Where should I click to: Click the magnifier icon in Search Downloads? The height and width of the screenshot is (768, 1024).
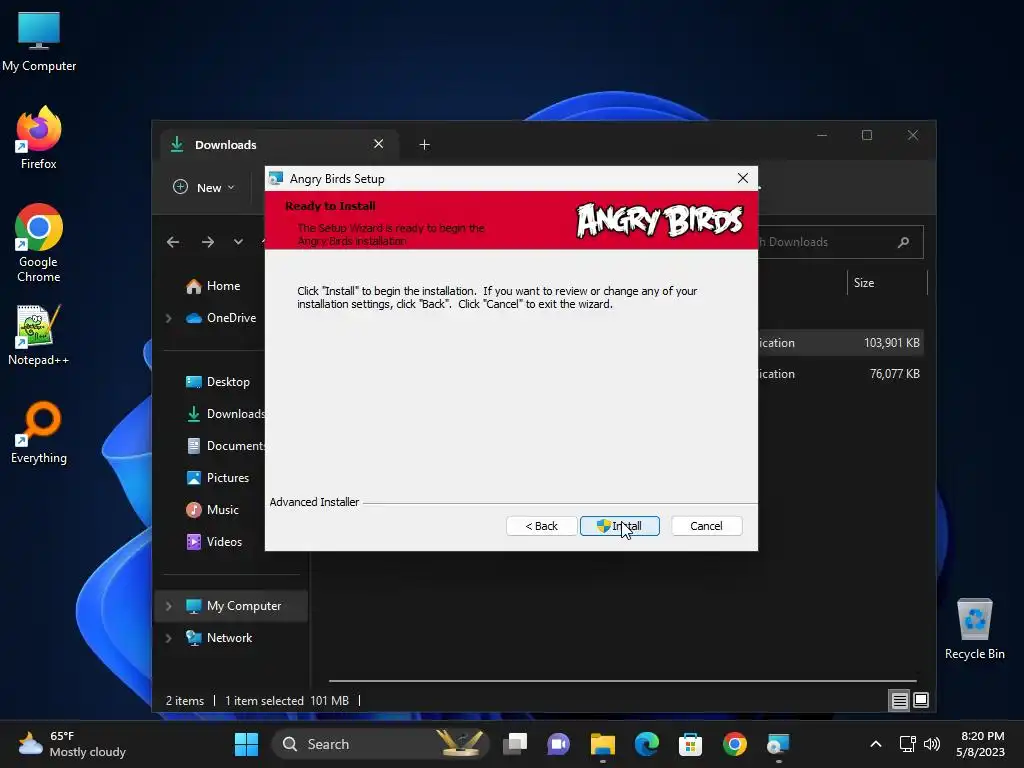[904, 242]
